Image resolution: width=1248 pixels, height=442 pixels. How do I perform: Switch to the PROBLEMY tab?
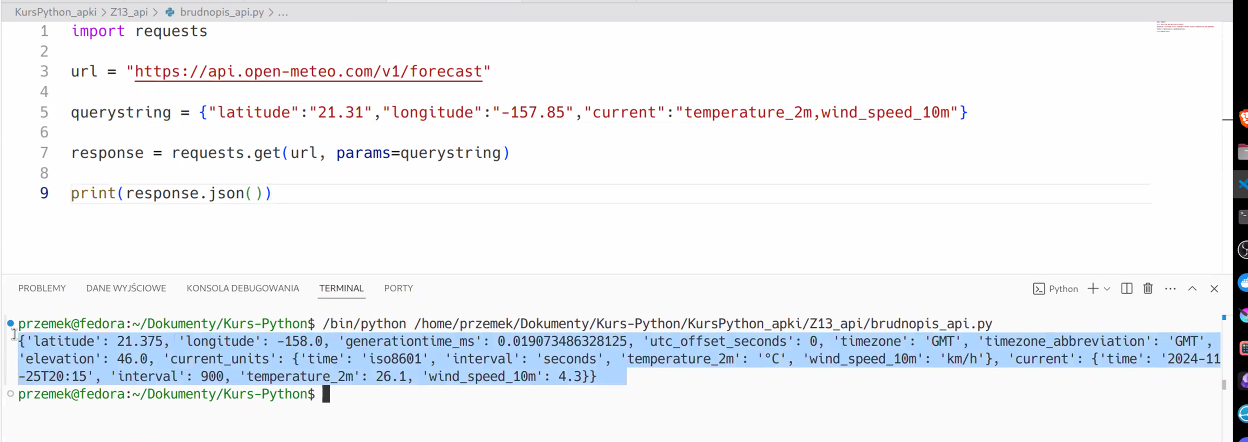(x=42, y=288)
